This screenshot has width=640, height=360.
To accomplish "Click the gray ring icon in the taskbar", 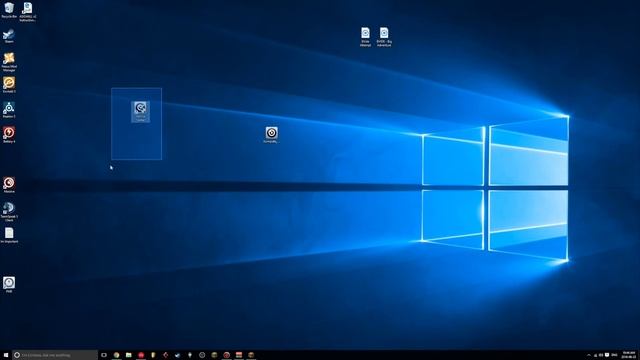I will tap(202, 355).
